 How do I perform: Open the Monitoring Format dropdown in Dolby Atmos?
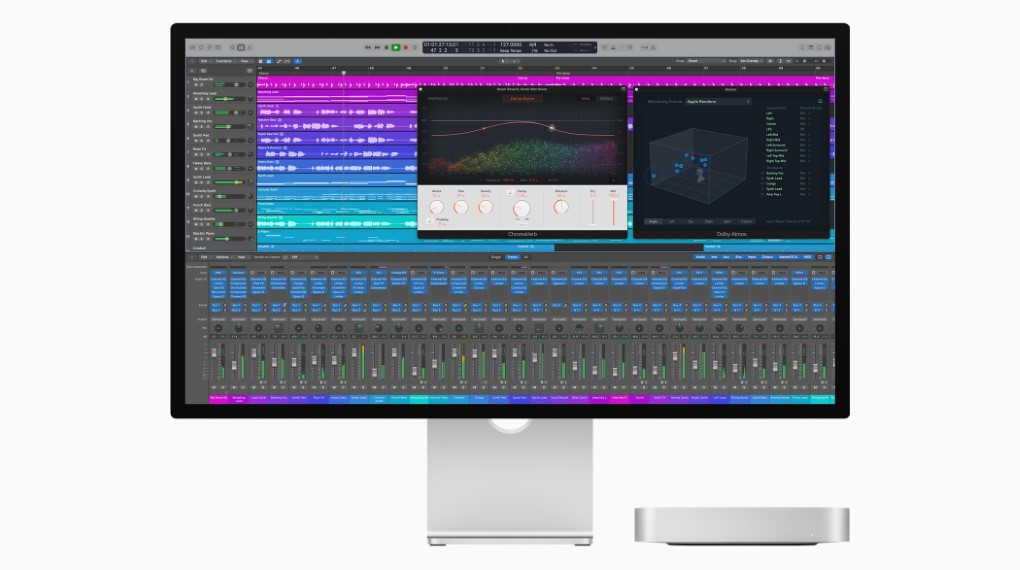pyautogui.click(x=719, y=102)
